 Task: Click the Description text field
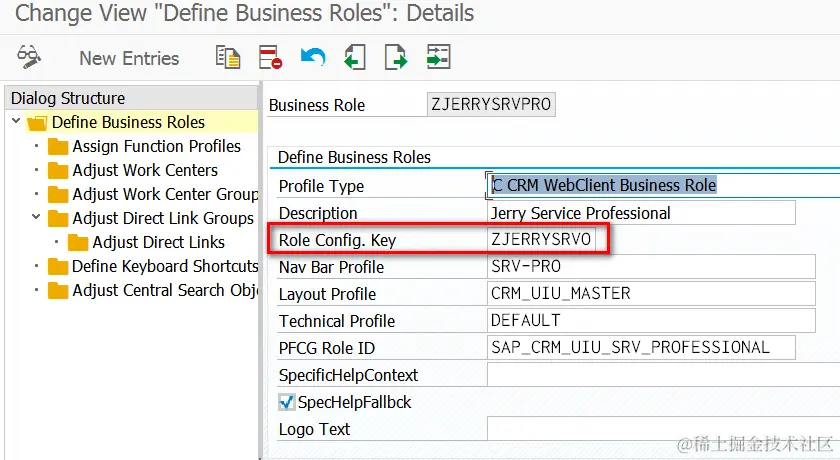640,213
